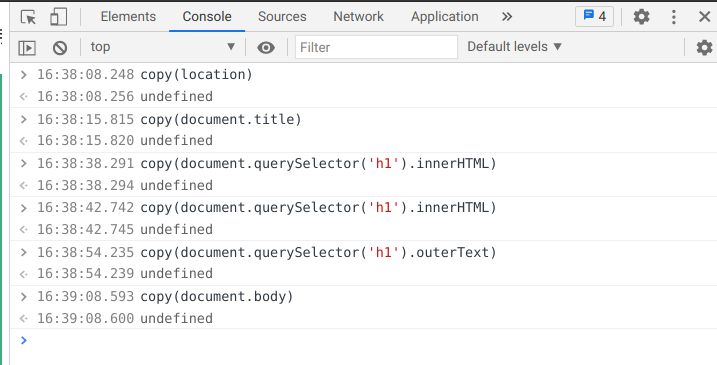Switch to the Elements tab
Screen dimensions: 717x365
click(x=128, y=17)
